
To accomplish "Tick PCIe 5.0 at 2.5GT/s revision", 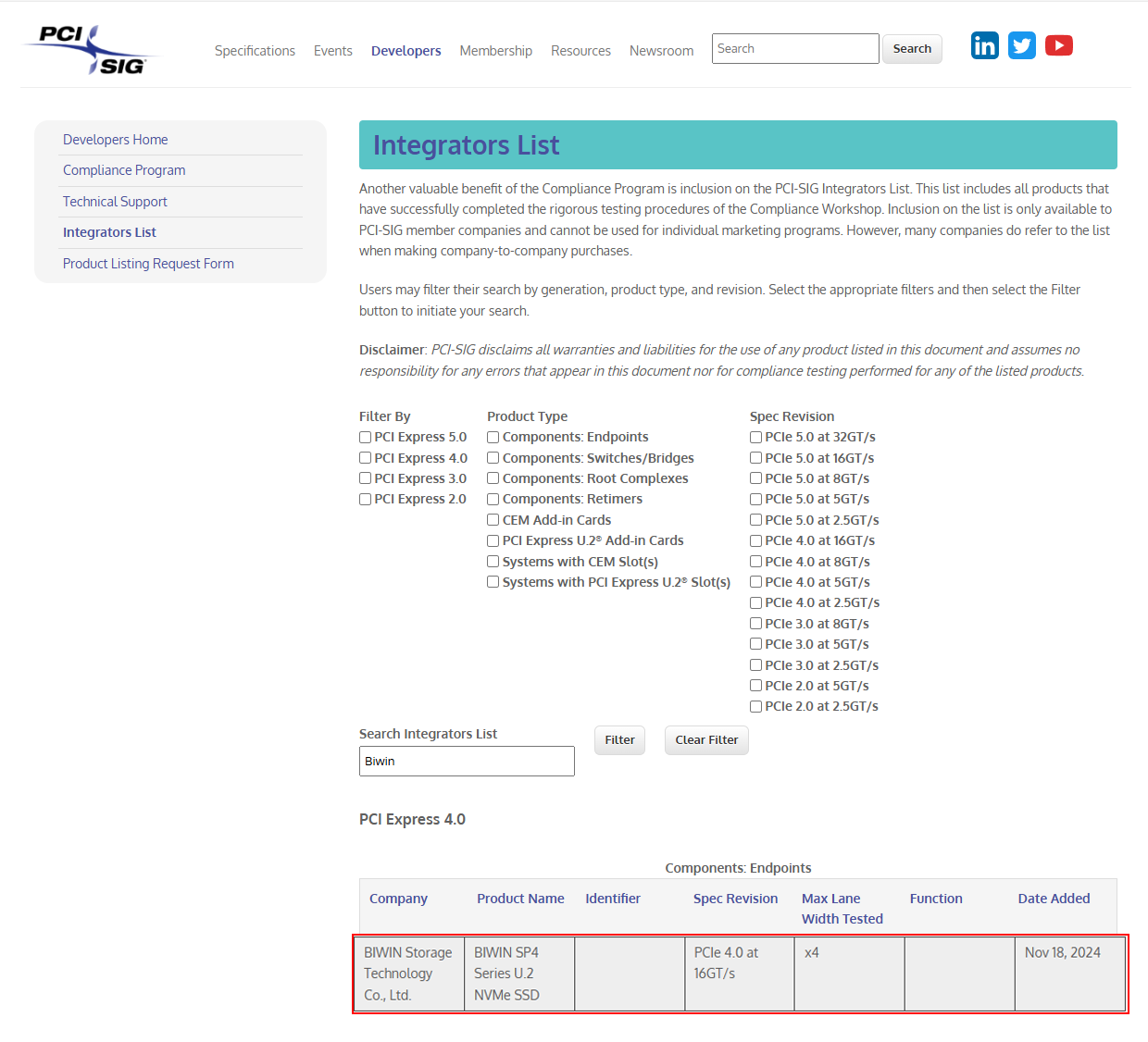I will pyautogui.click(x=756, y=520).
